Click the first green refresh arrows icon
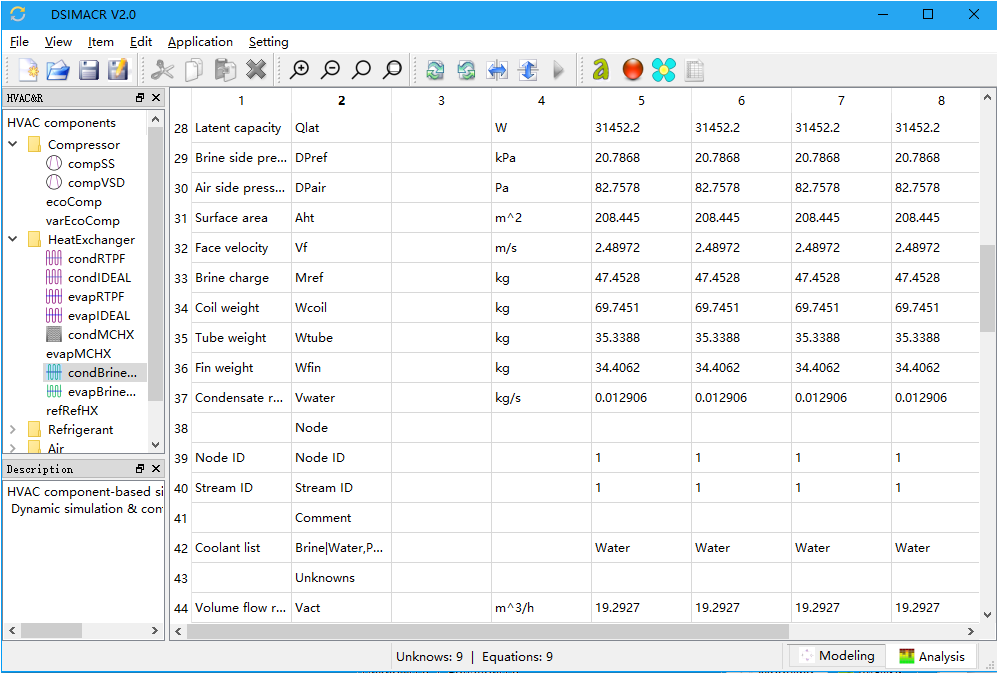 point(436,70)
